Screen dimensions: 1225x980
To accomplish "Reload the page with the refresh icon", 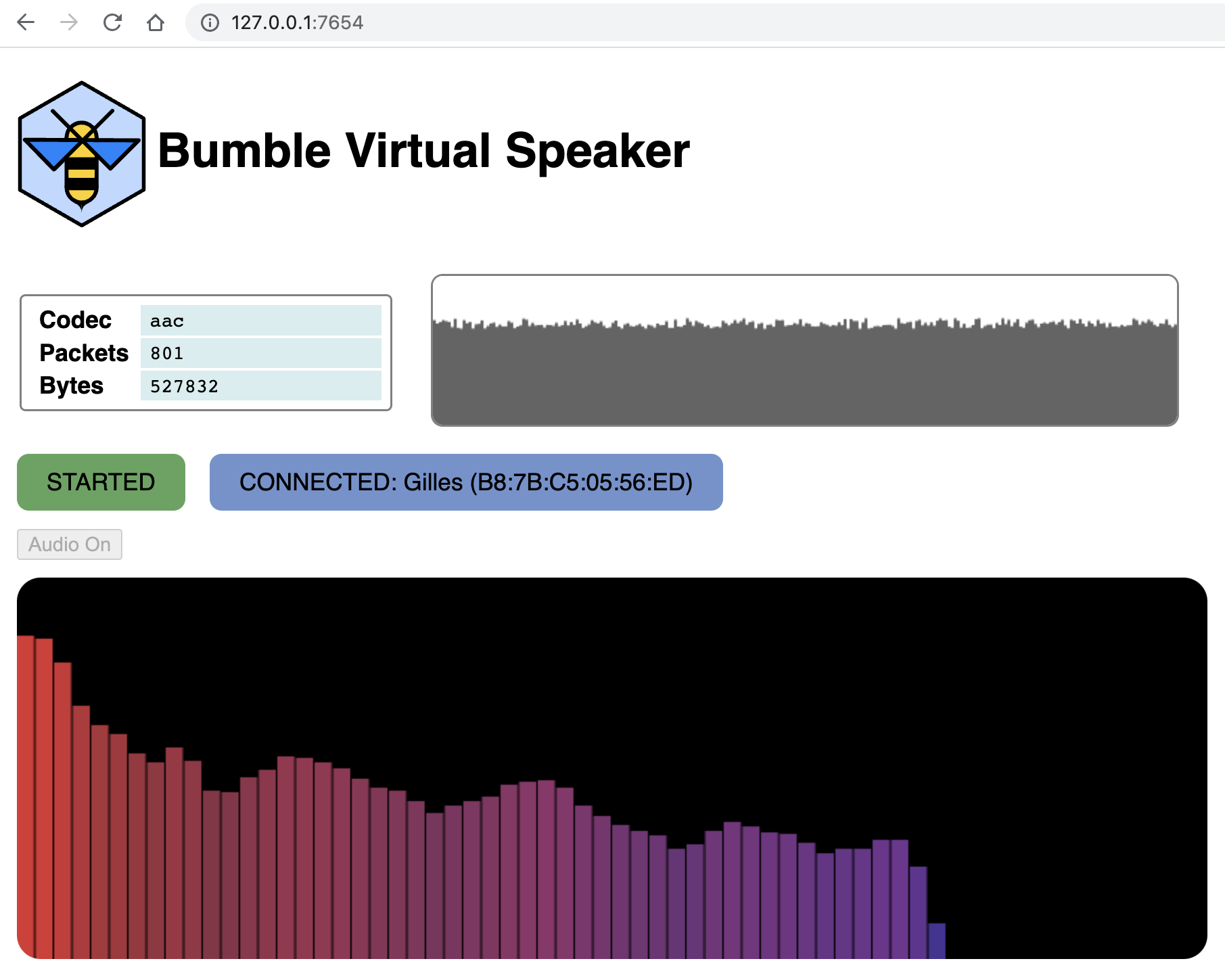I will pos(112,22).
